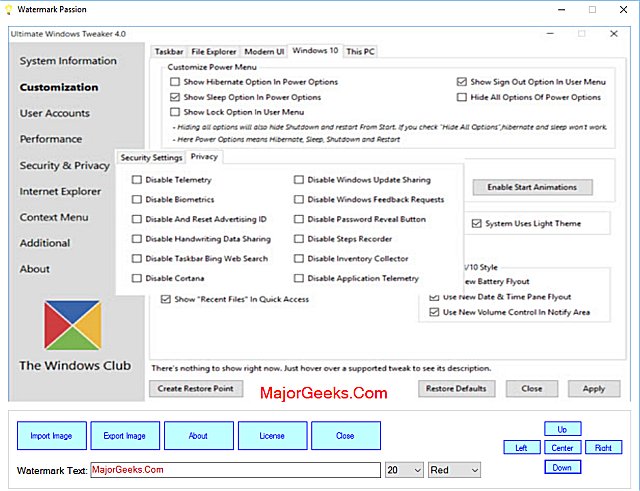Open the font size 20 dropdown

404,470
